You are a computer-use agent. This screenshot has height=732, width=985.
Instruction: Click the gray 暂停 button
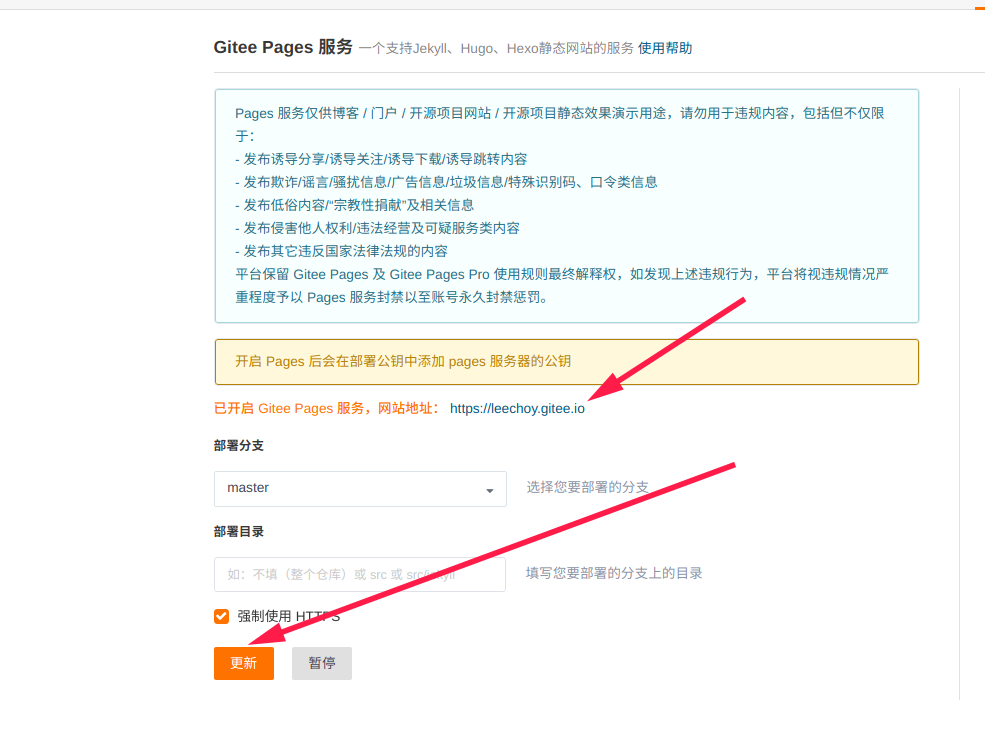(x=322, y=663)
